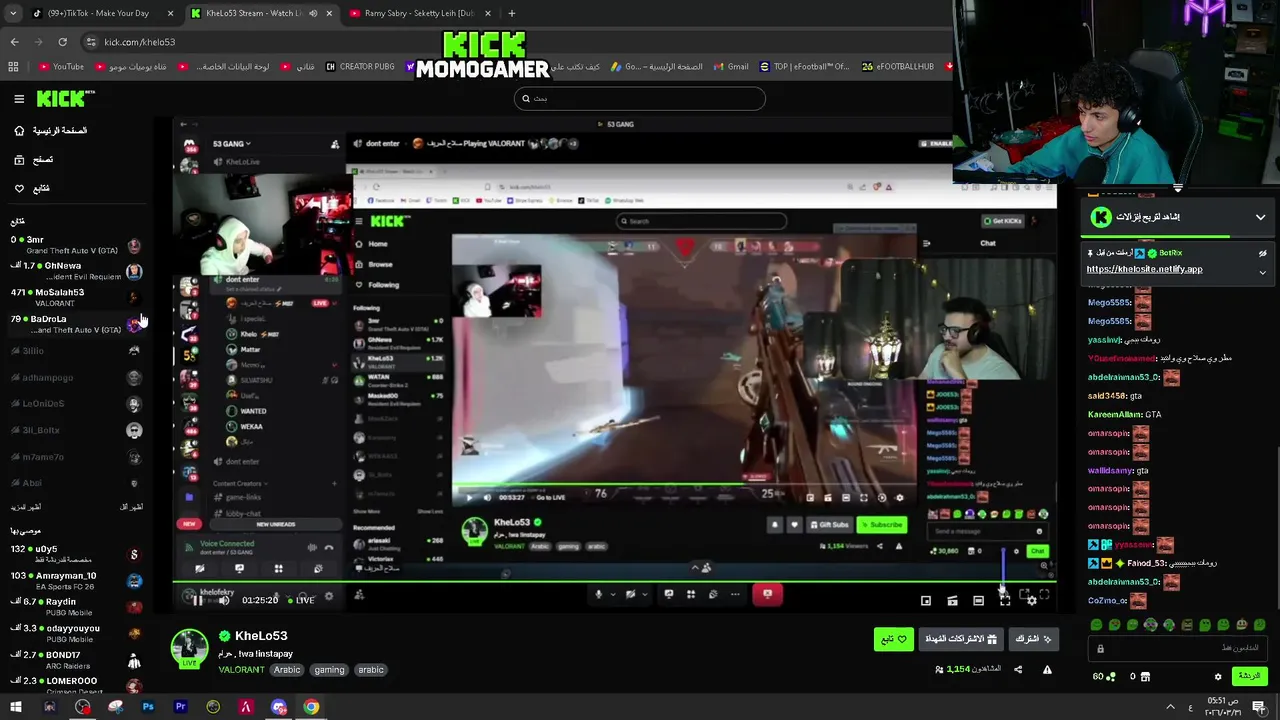This screenshot has width=1280, height=720.
Task: Toggle theater mode in the player
Action: [978, 600]
